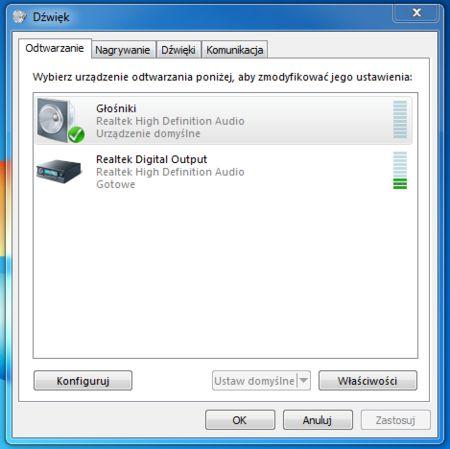The height and width of the screenshot is (449, 450).
Task: Open Właściwości for the selected device
Action: tap(368, 380)
